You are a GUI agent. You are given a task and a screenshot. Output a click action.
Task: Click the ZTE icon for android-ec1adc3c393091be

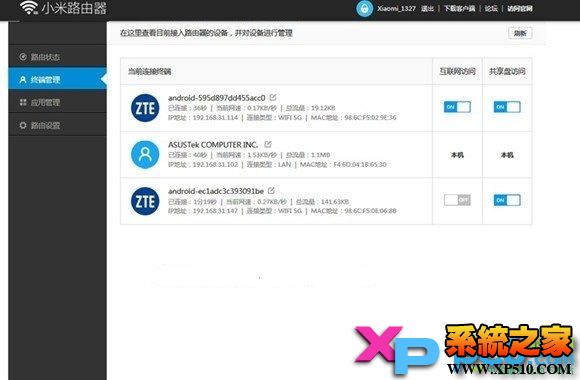145,201
